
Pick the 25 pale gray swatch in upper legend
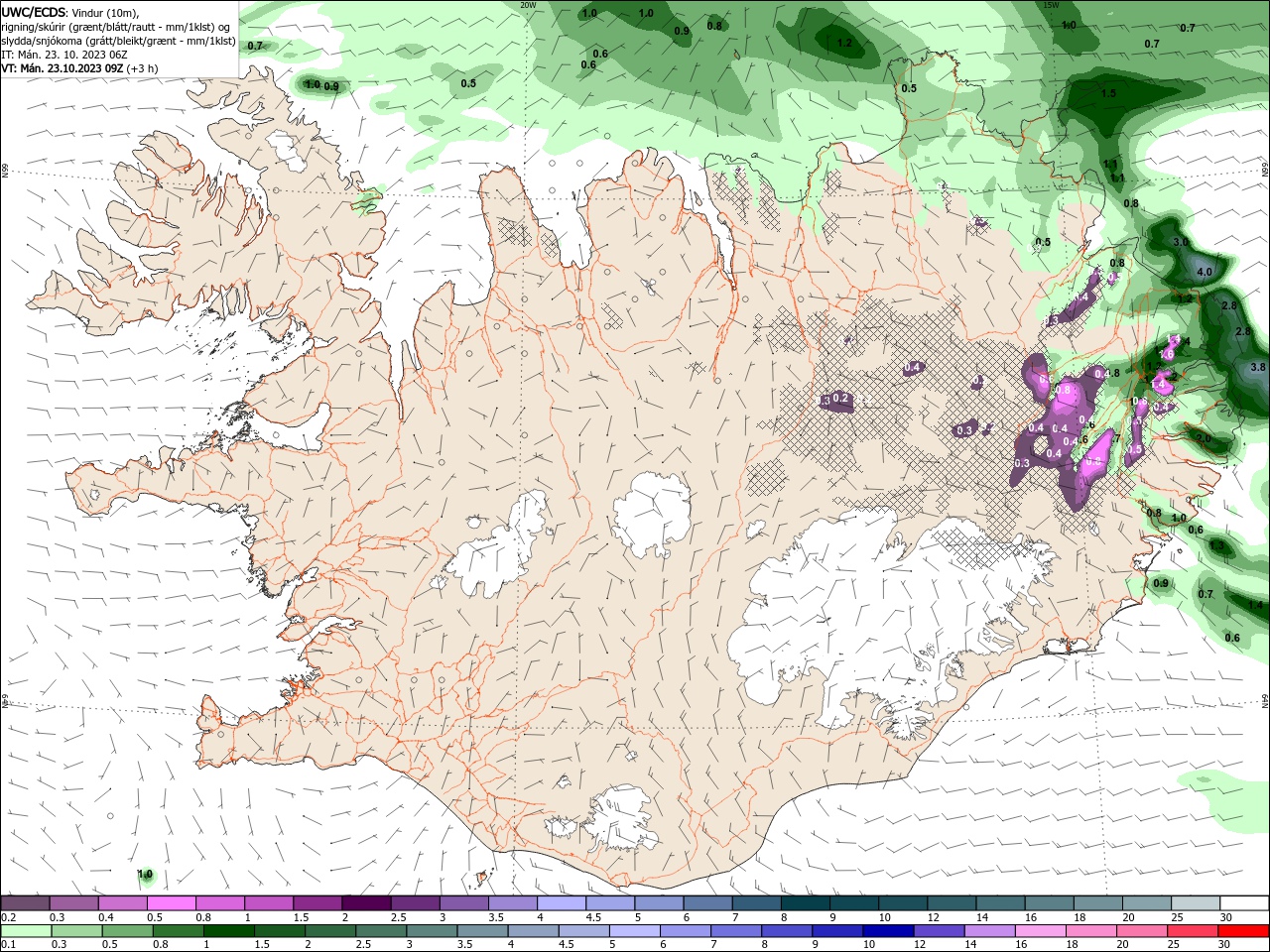point(1197,902)
